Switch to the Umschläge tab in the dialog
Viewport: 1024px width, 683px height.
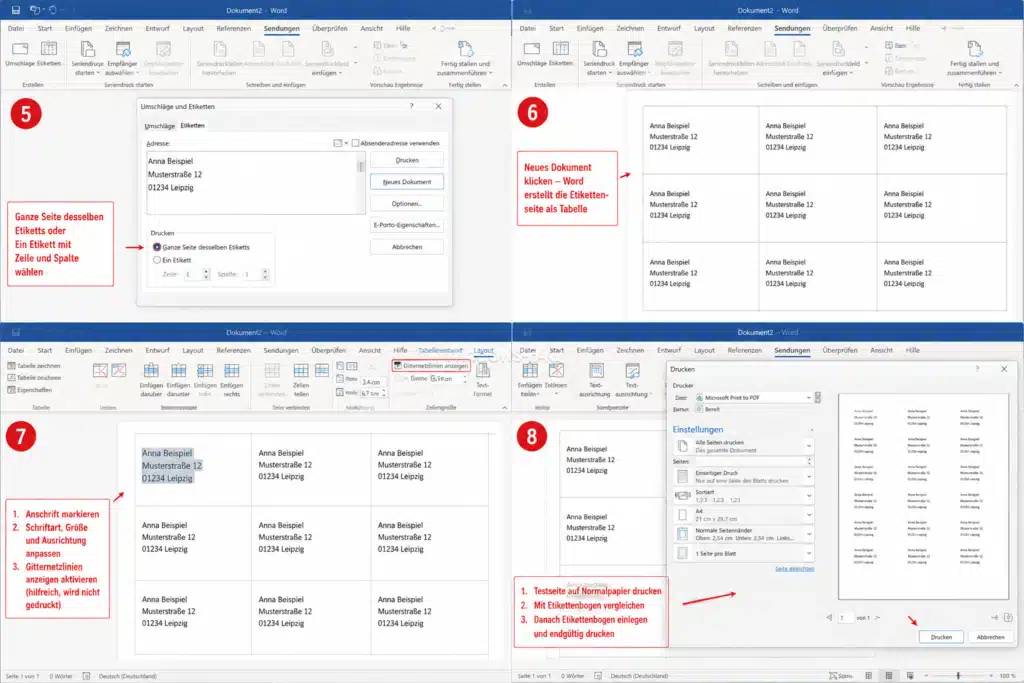click(x=159, y=126)
